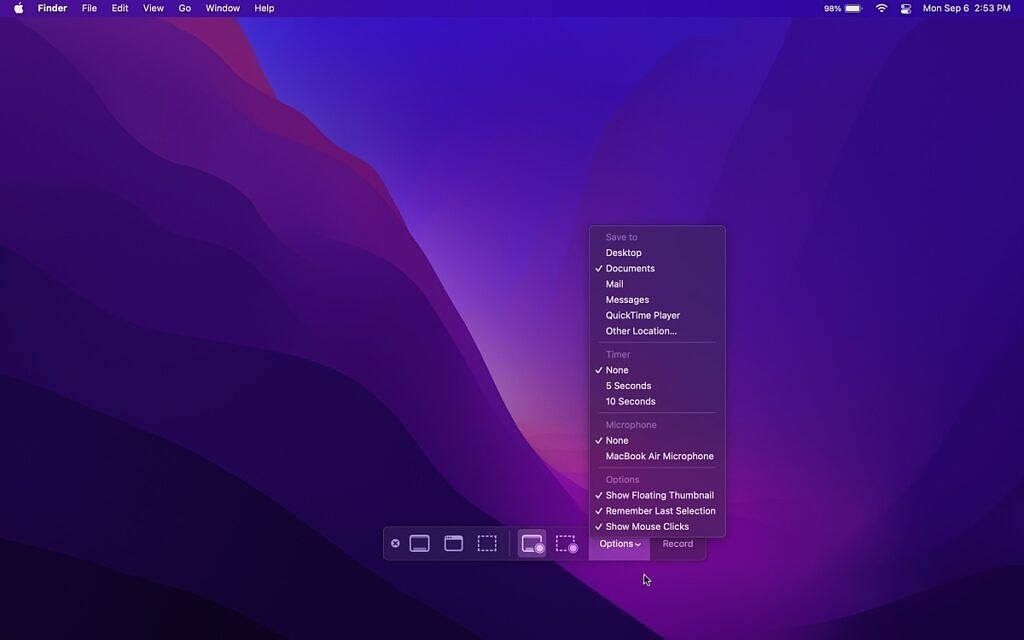The height and width of the screenshot is (640, 1024).
Task: Click the battery status indicator
Action: pyautogui.click(x=843, y=8)
